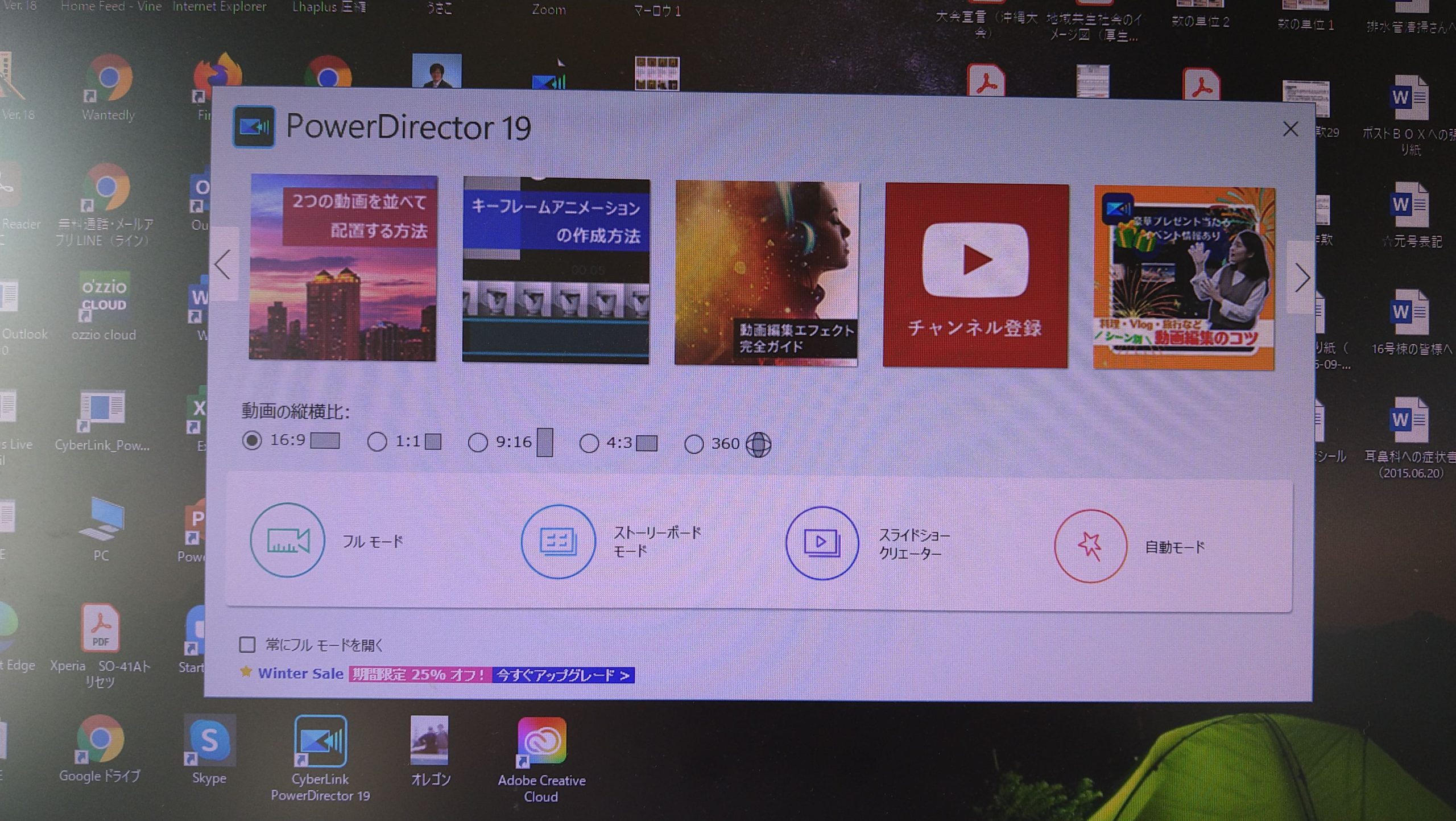Click the 今すぐアップグレード upgrade link
The height and width of the screenshot is (821, 1456).
pos(563,675)
